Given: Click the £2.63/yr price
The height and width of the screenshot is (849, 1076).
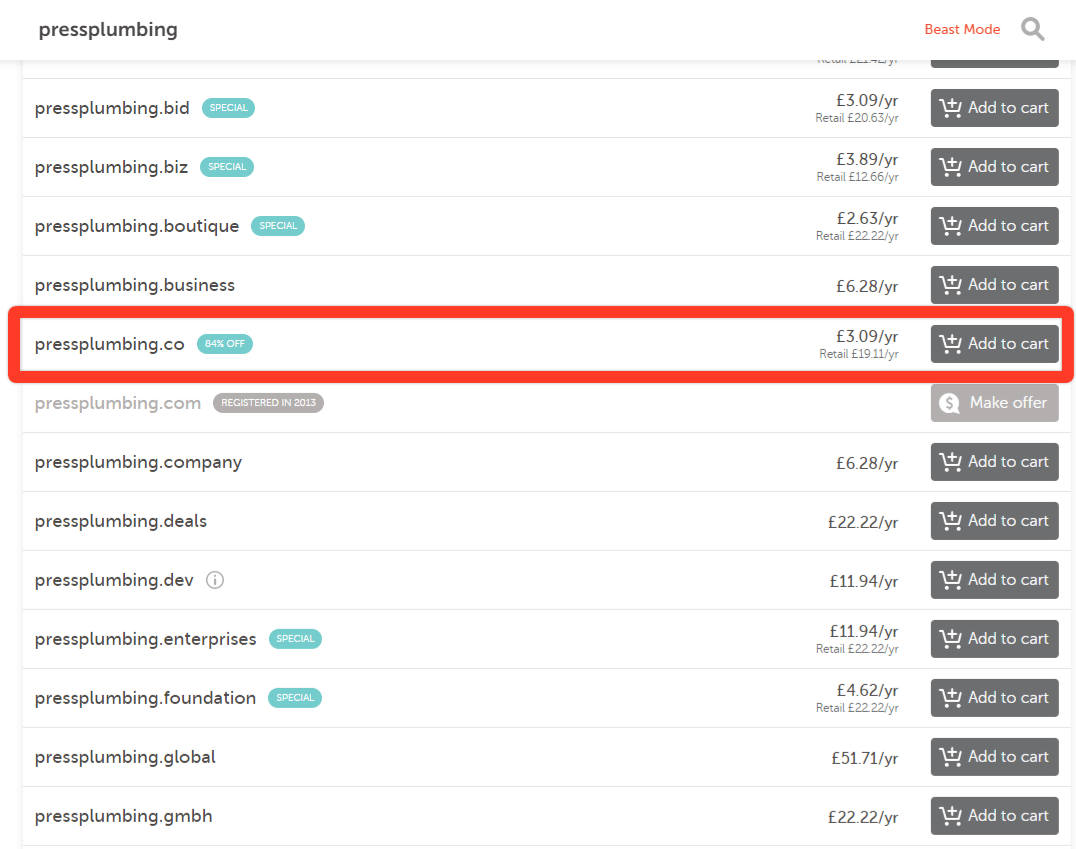Looking at the screenshot, I should tap(867, 219).
